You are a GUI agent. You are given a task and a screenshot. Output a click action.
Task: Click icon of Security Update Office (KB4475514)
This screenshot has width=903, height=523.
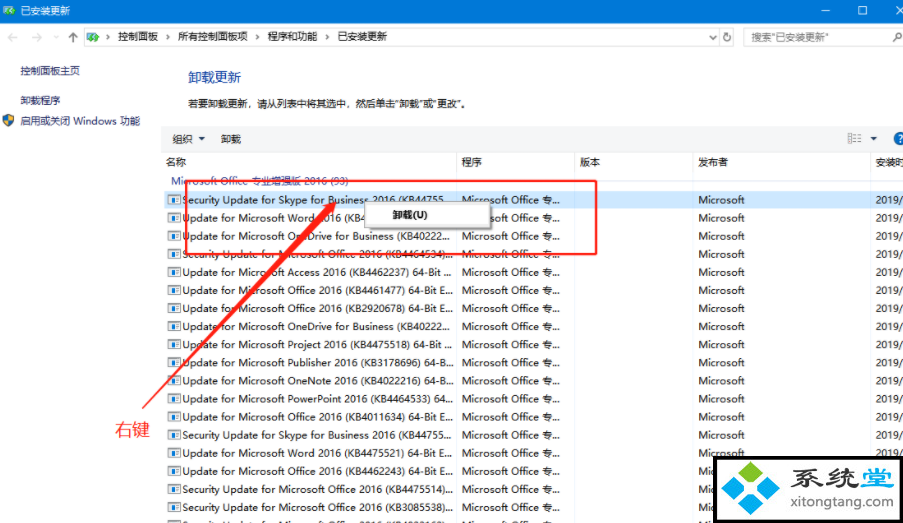173,489
